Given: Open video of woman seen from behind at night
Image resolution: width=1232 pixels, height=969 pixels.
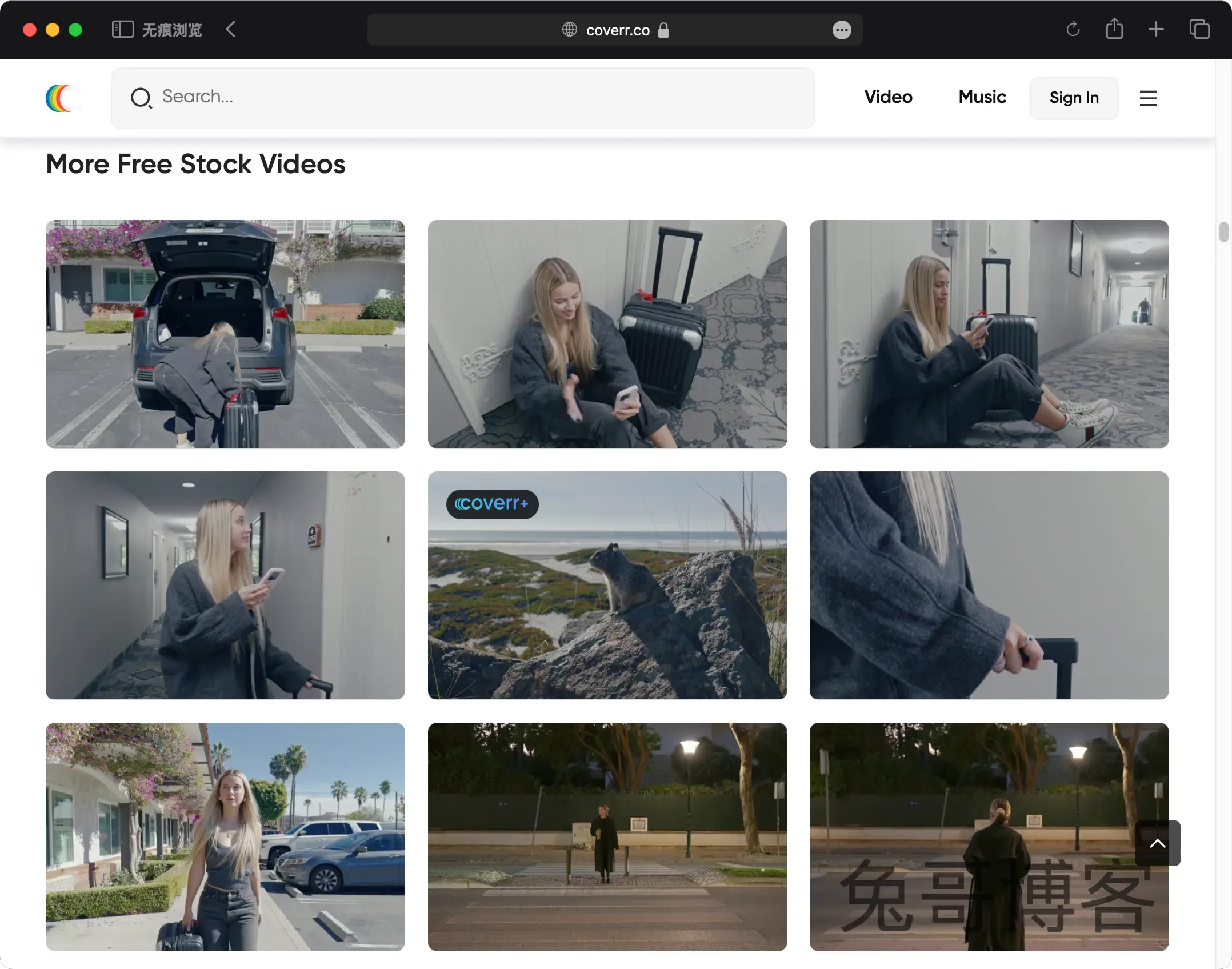Looking at the screenshot, I should [x=989, y=836].
